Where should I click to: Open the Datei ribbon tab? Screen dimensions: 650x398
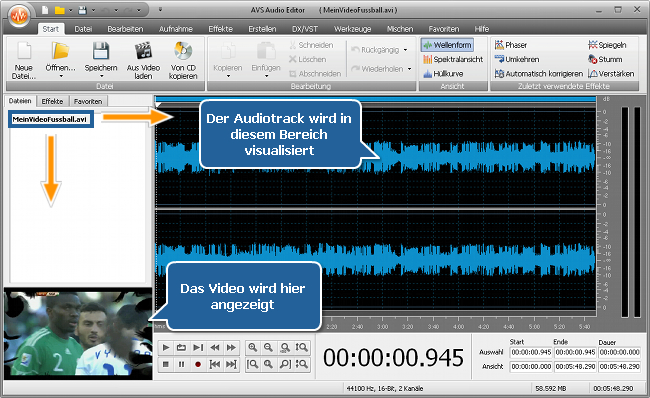pos(83,29)
